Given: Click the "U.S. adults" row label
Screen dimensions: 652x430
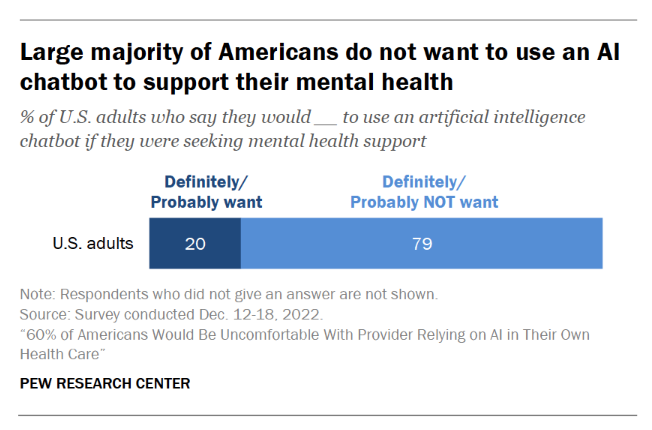Looking at the screenshot, I should pos(95,243).
